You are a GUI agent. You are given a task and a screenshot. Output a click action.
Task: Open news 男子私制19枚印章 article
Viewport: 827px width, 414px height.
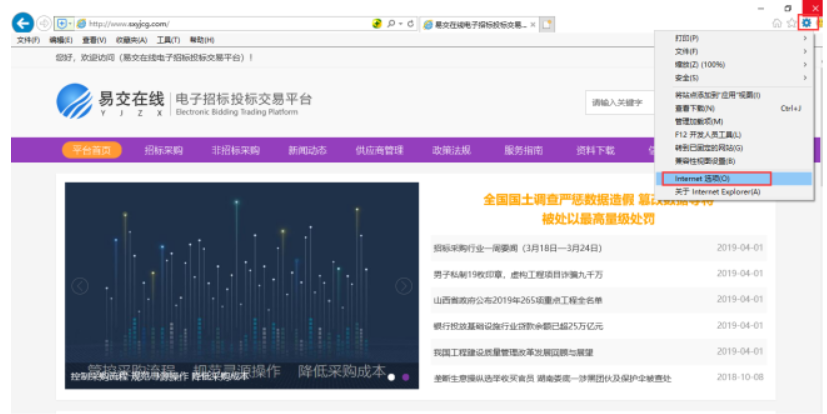[518, 275]
